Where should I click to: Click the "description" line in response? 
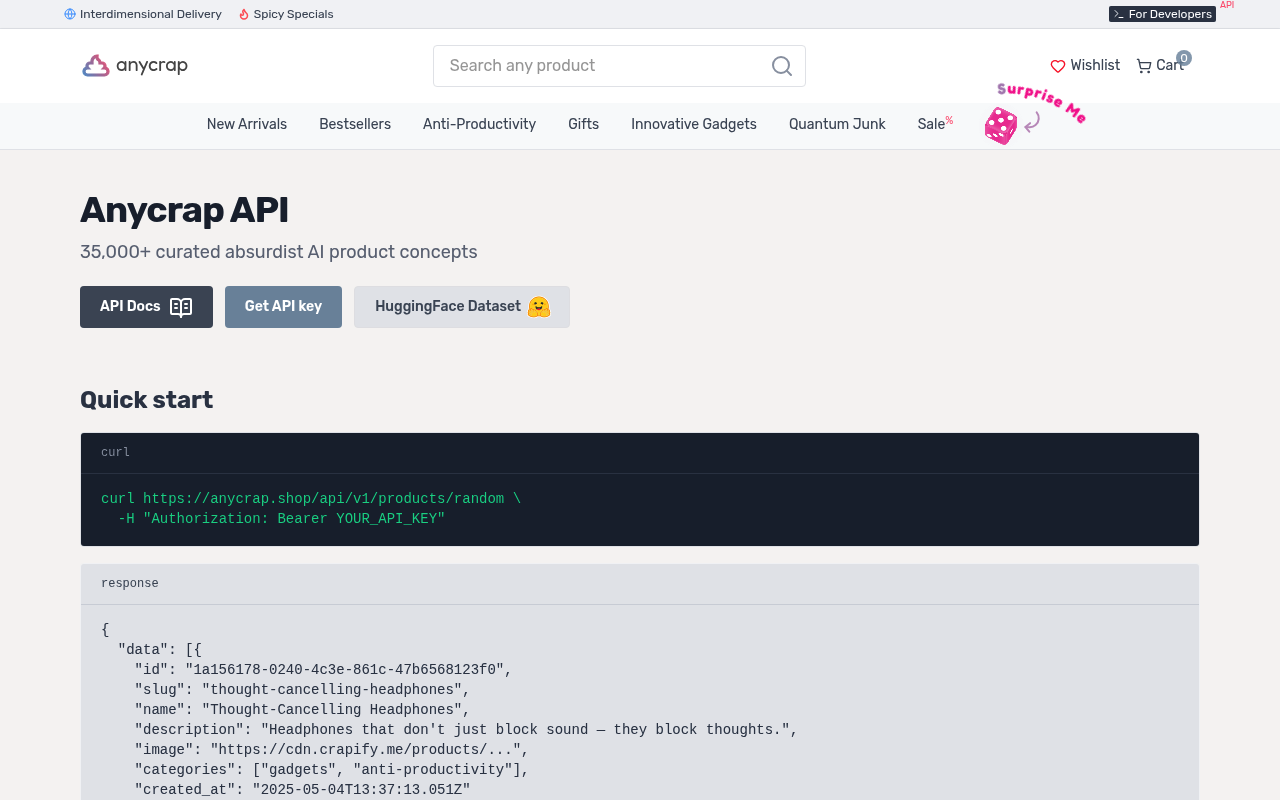click(x=466, y=729)
